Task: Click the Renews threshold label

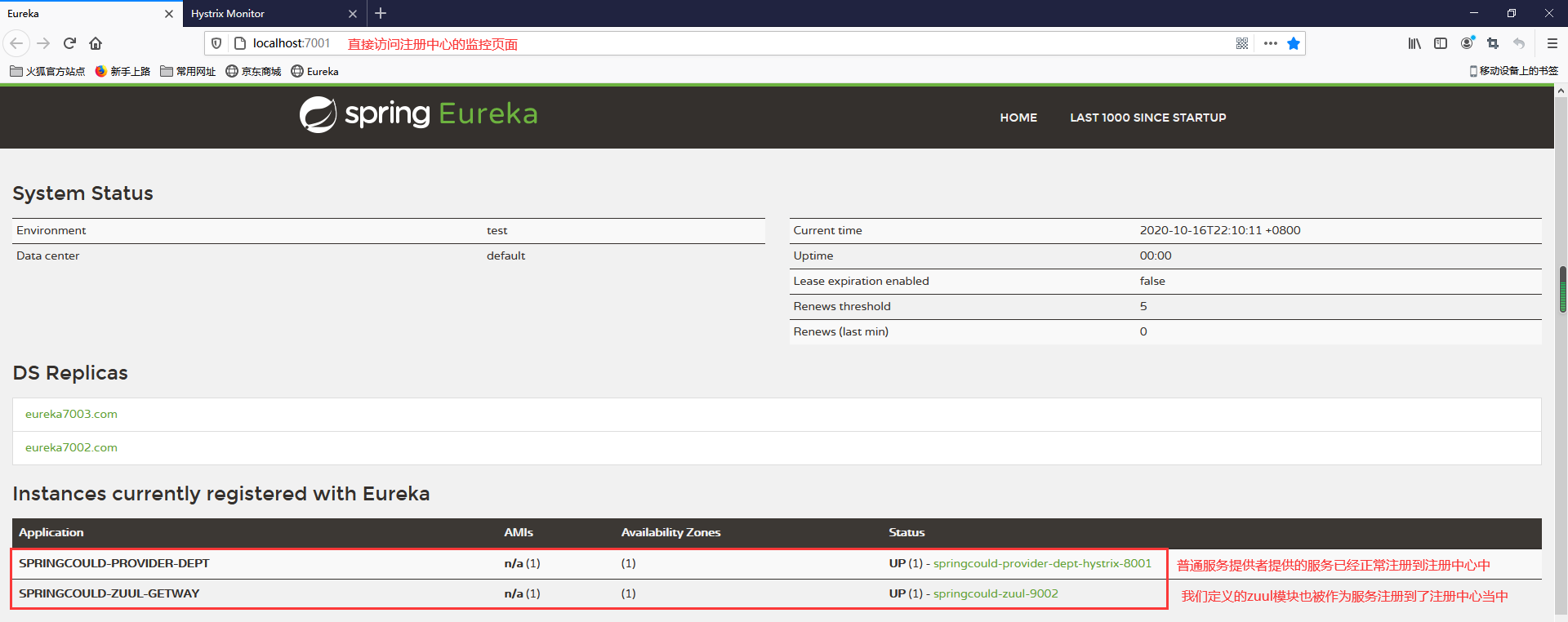Action: pyautogui.click(x=842, y=306)
